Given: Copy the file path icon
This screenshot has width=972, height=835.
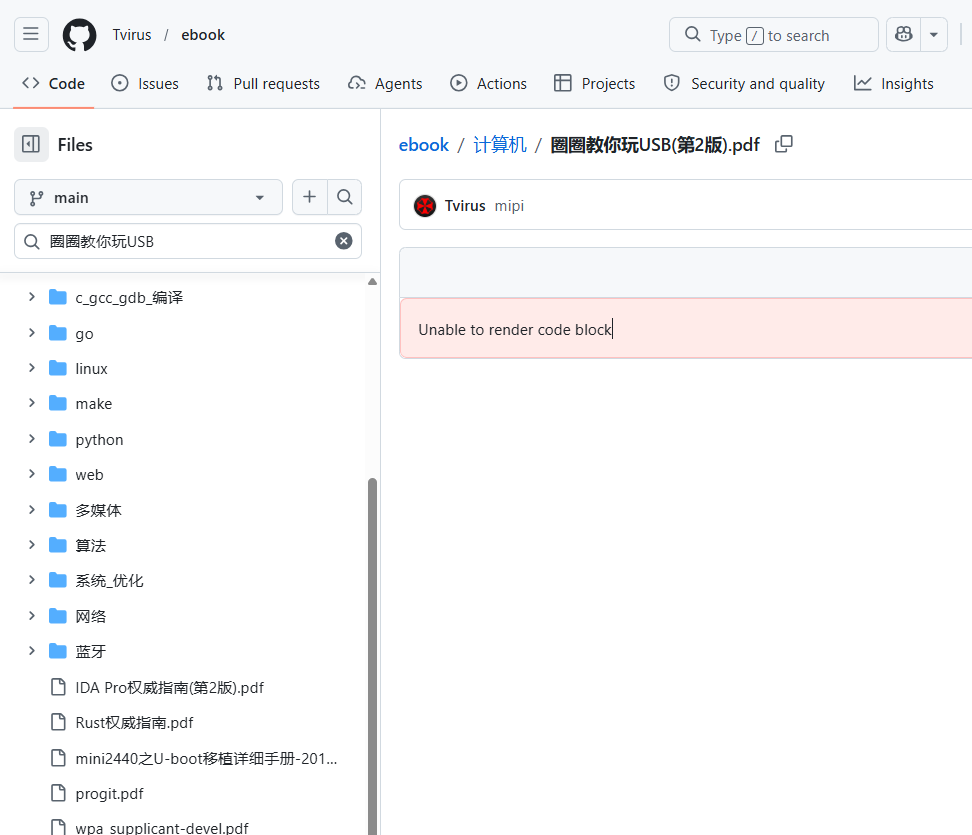Looking at the screenshot, I should pos(784,144).
